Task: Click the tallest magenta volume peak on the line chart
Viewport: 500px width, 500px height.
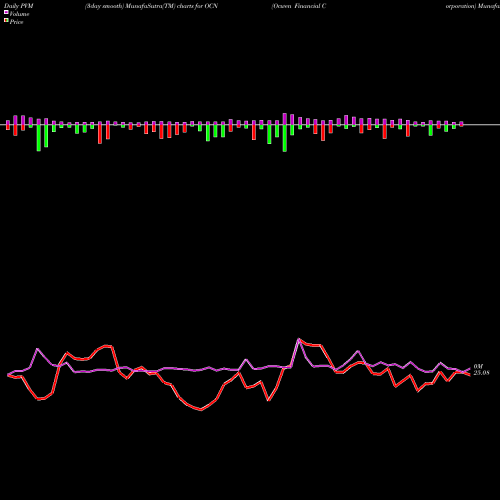Action: [299, 339]
